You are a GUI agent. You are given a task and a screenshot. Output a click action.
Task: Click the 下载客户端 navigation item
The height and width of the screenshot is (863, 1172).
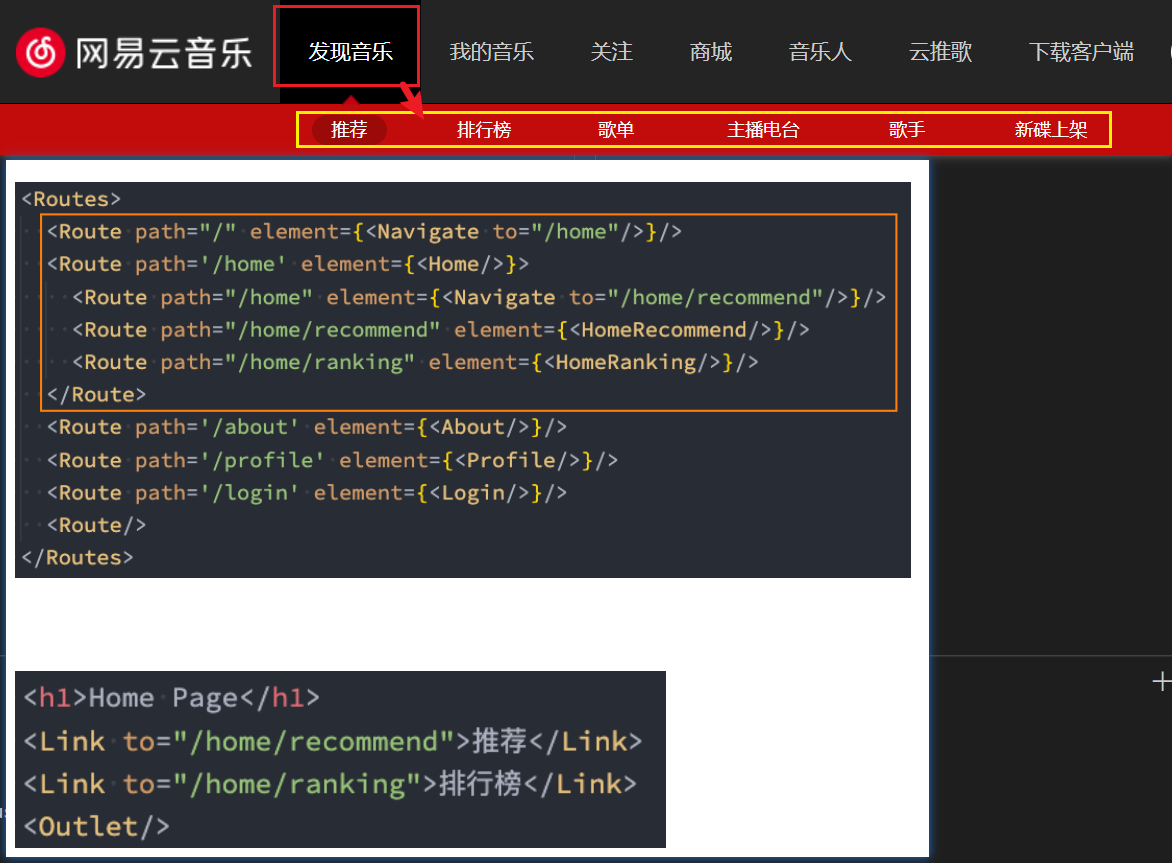[x=1081, y=52]
